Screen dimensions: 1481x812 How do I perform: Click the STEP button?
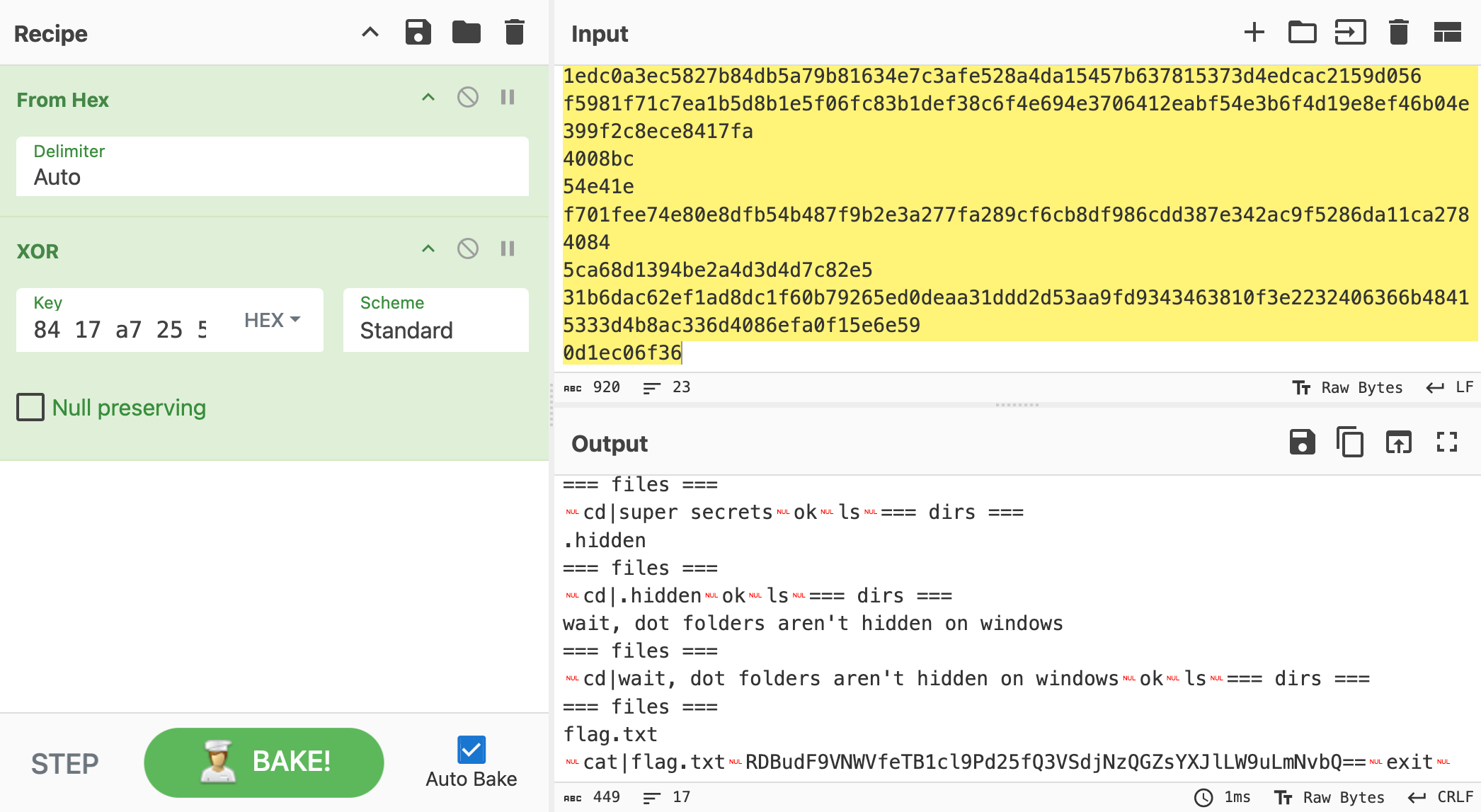coord(64,763)
